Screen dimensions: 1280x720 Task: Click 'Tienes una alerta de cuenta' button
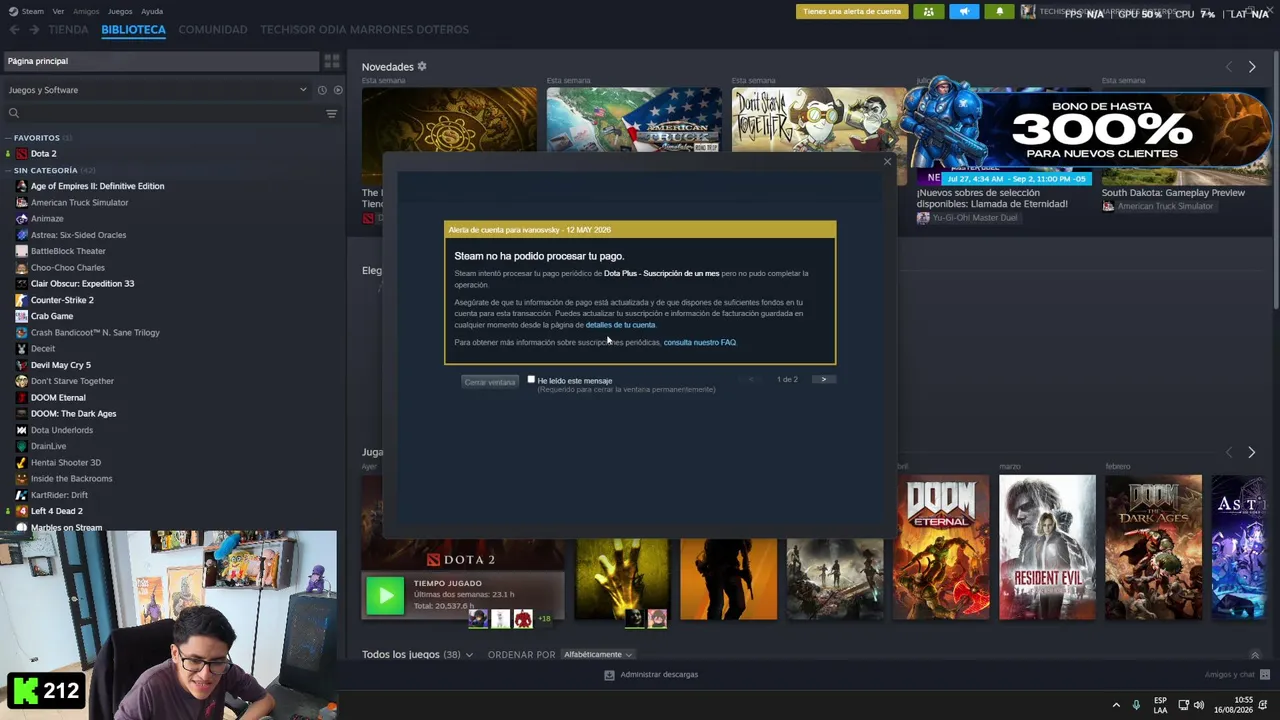(852, 12)
